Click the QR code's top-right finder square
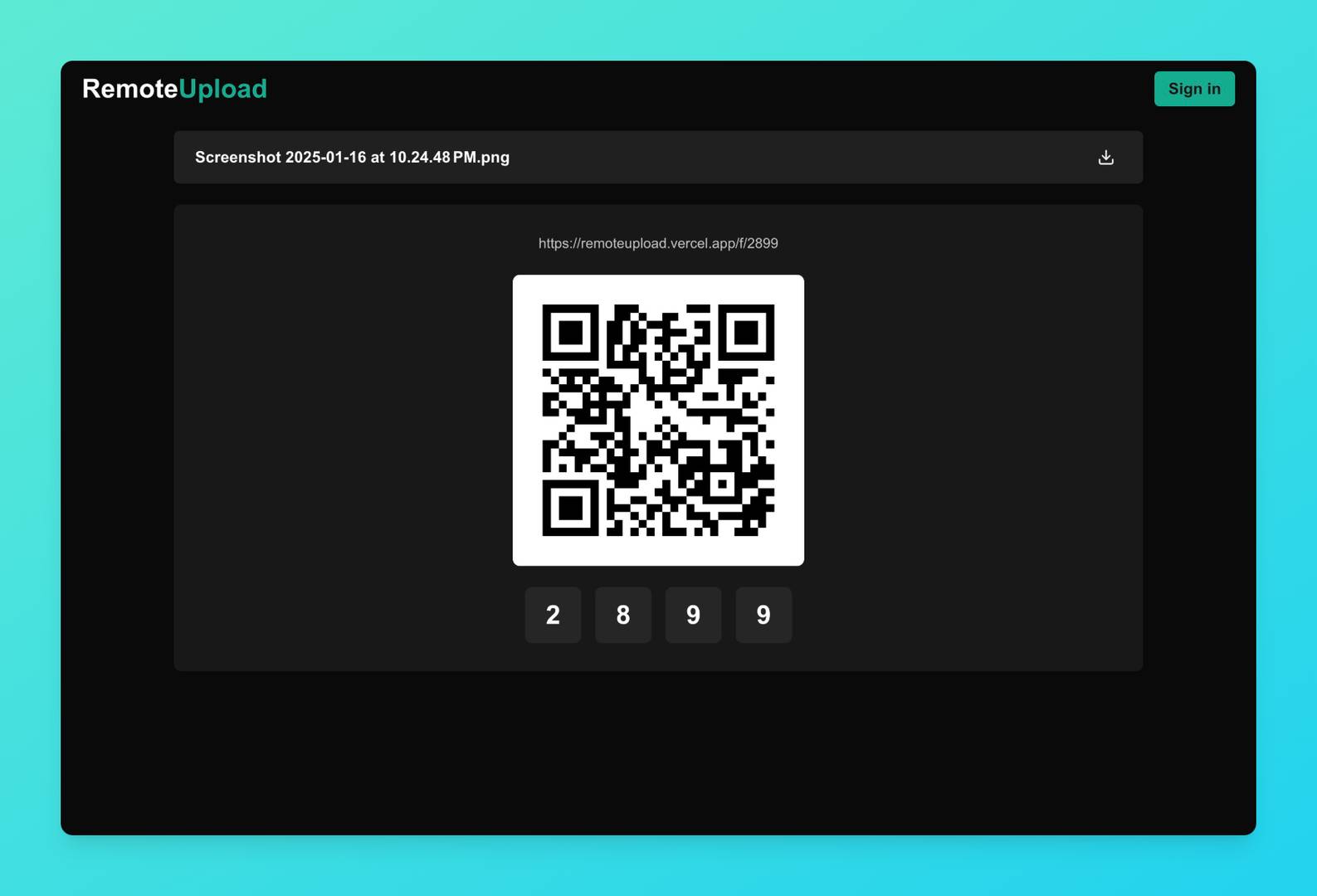The height and width of the screenshot is (896, 1317). [746, 333]
